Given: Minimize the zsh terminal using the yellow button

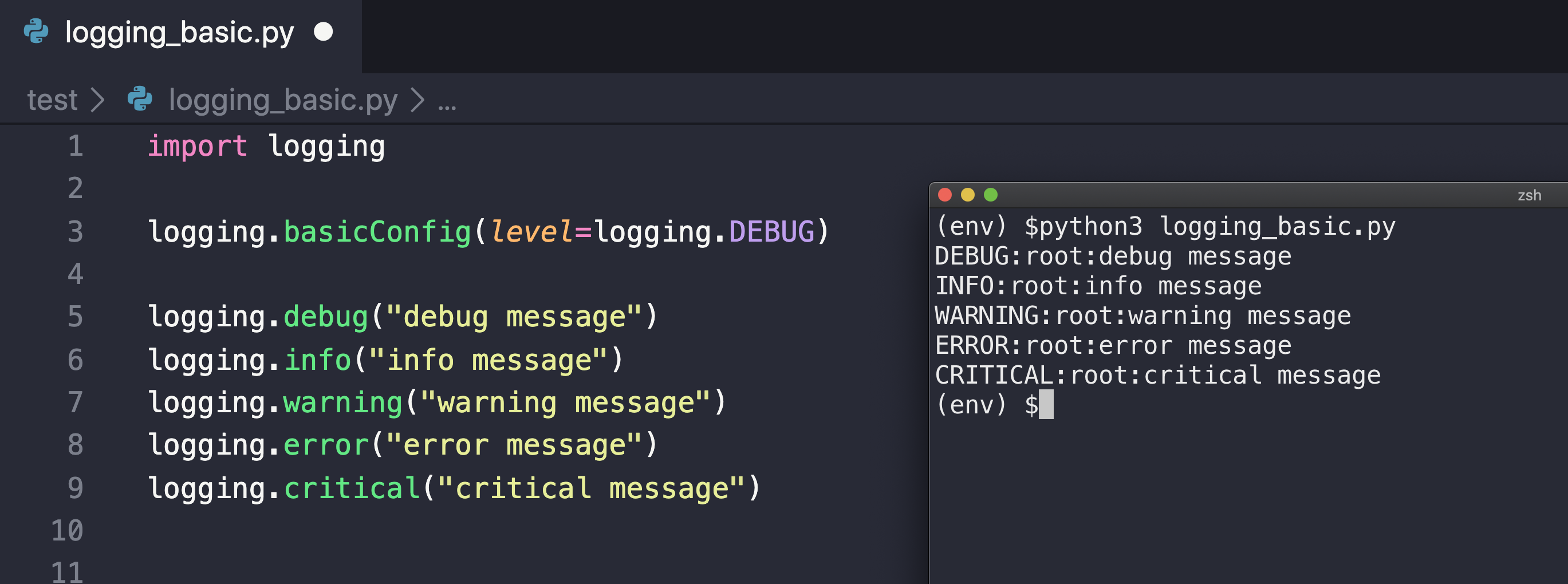Looking at the screenshot, I should (x=967, y=195).
